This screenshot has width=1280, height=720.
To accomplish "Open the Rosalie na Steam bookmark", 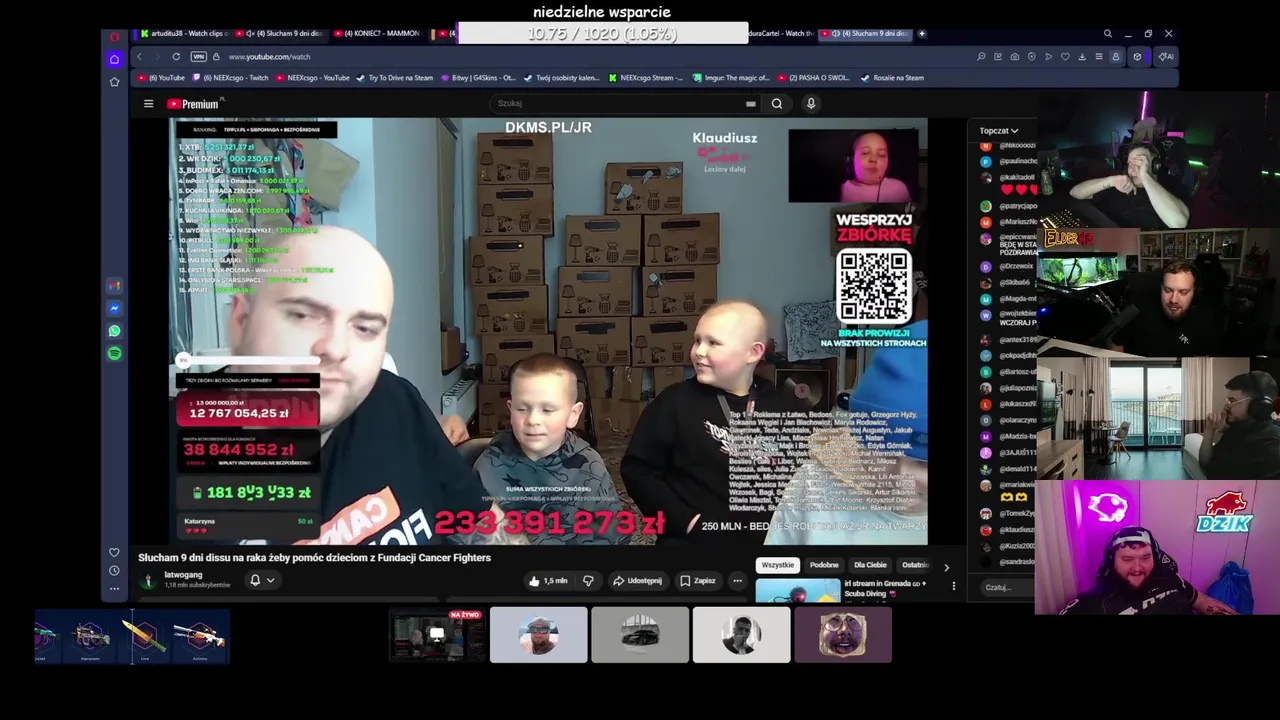I will pyautogui.click(x=893, y=78).
